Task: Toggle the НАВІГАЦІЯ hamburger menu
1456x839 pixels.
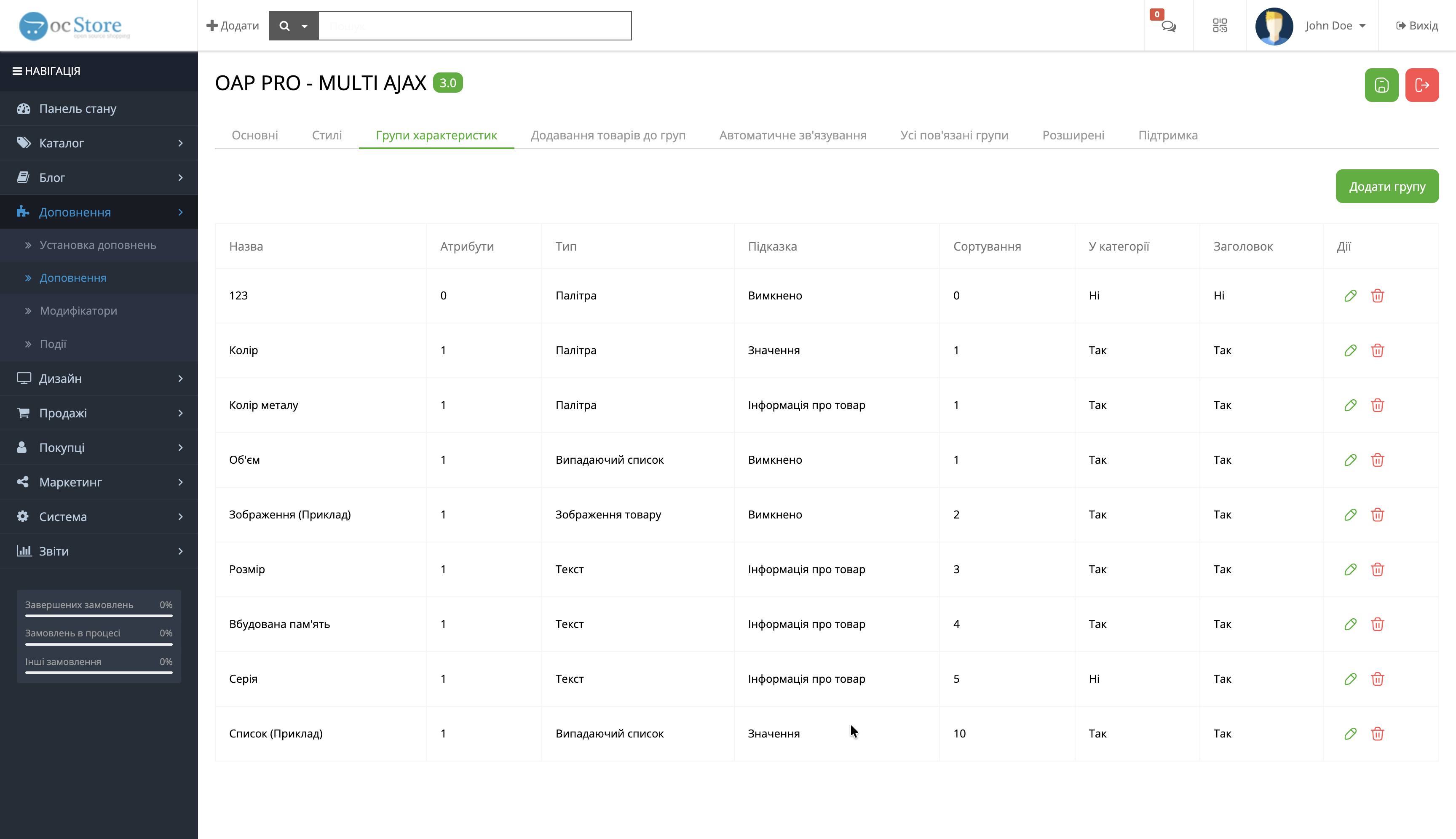Action: [x=17, y=71]
